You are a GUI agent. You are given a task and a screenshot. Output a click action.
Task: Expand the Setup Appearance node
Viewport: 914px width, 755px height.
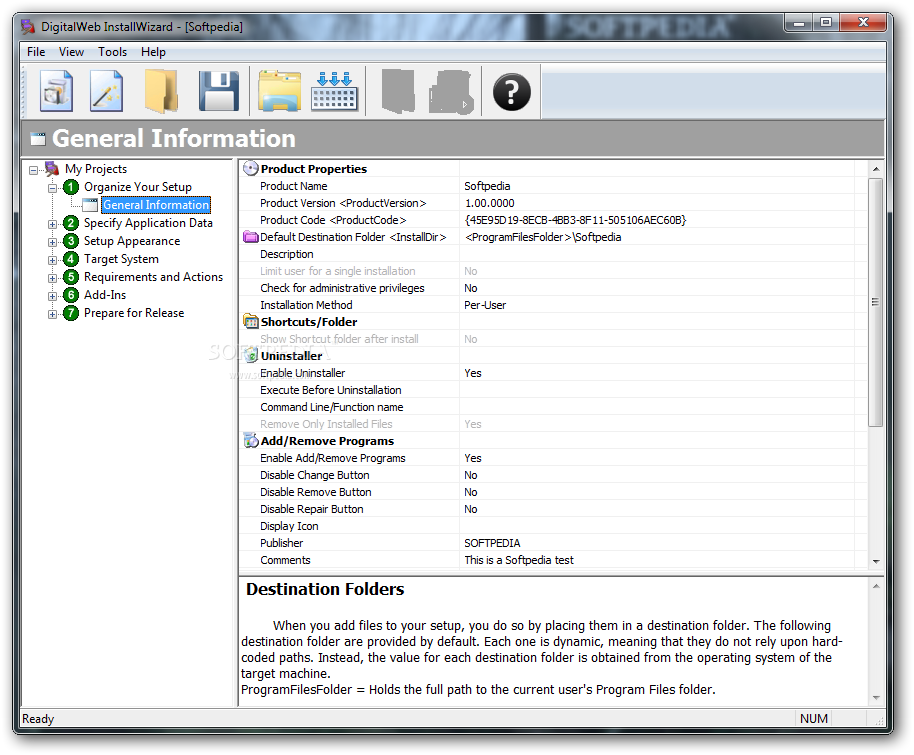point(52,243)
